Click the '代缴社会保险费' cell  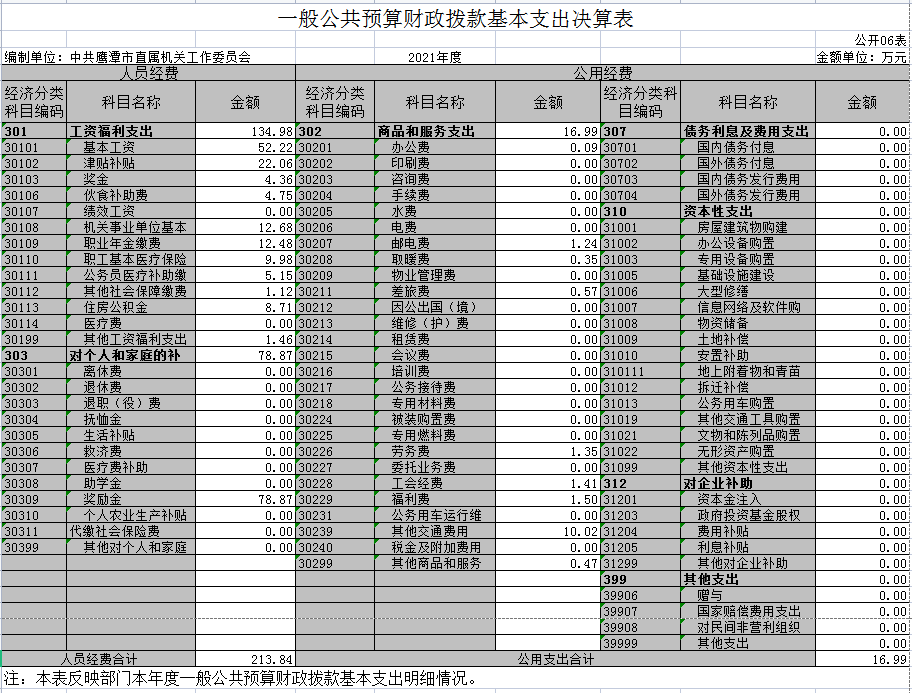[131, 531]
